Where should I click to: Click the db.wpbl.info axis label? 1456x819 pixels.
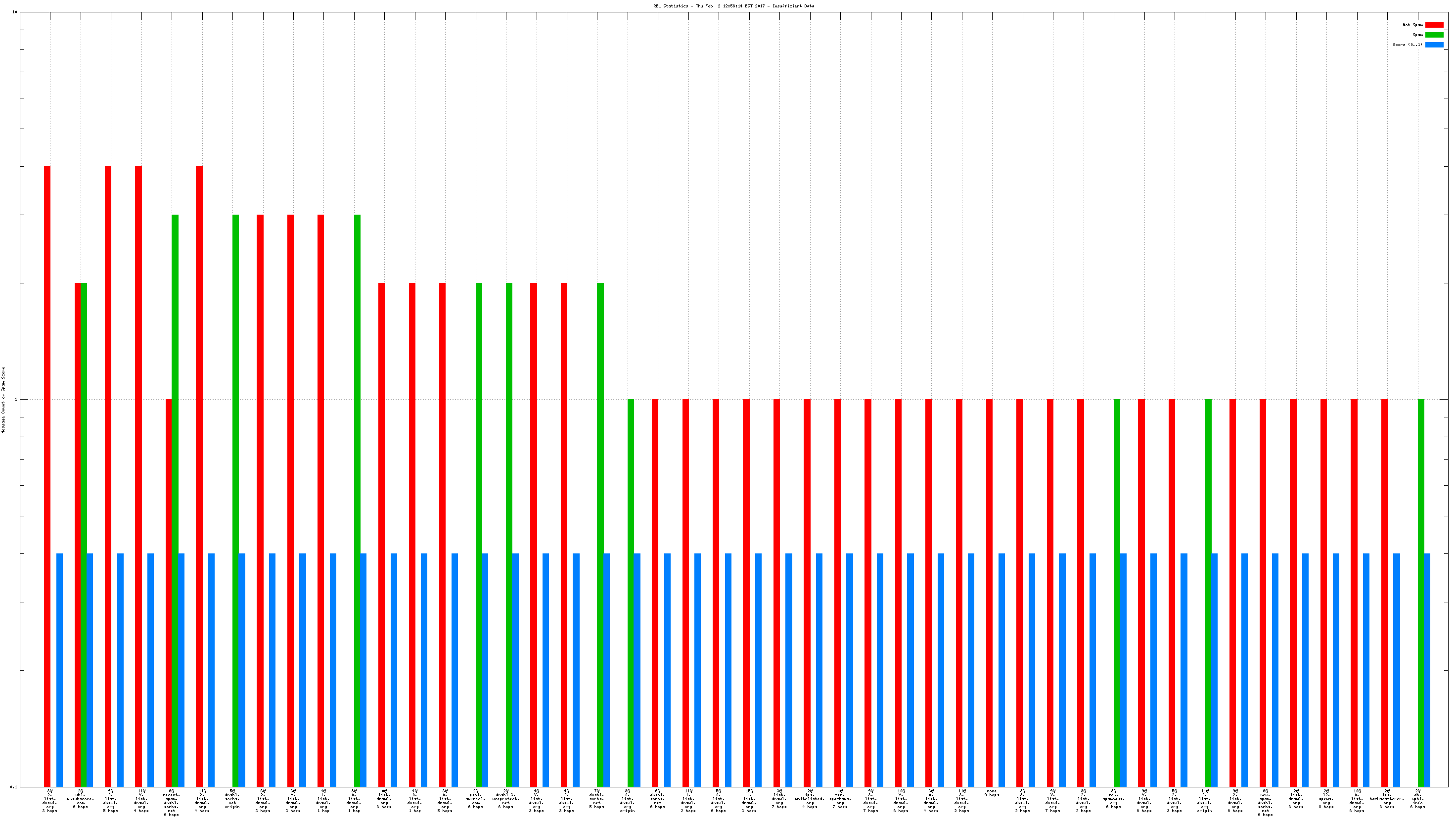1417,799
